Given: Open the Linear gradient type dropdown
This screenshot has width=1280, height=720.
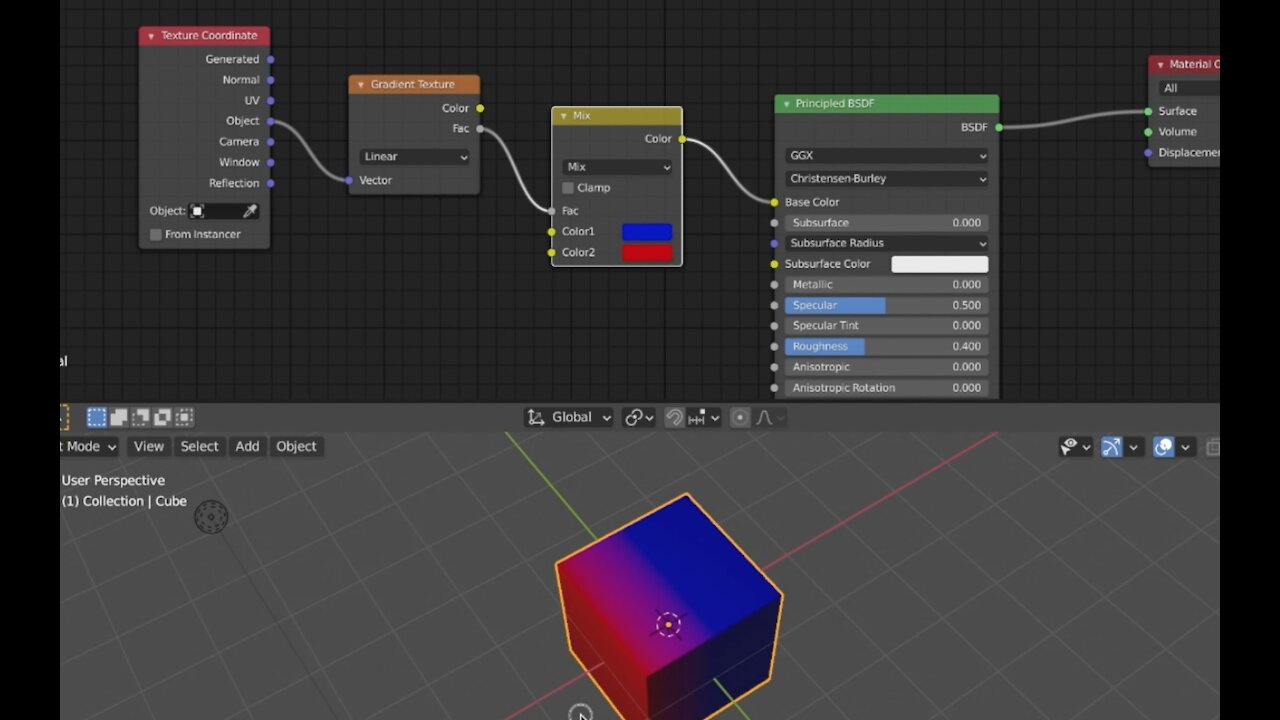Looking at the screenshot, I should pyautogui.click(x=414, y=157).
